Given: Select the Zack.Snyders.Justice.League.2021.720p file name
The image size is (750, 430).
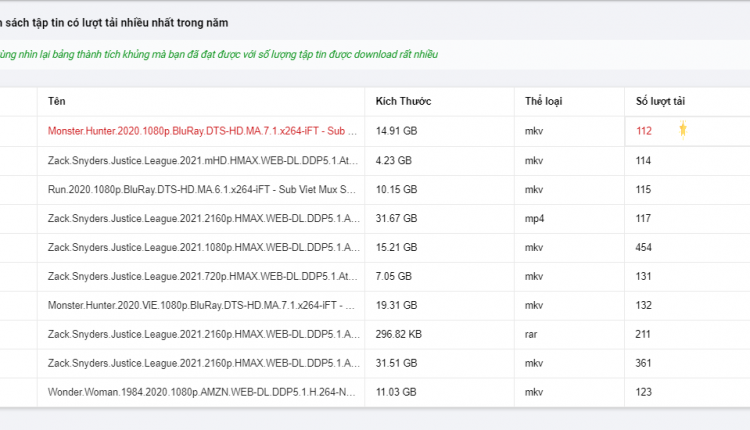Looking at the screenshot, I should (203, 276).
